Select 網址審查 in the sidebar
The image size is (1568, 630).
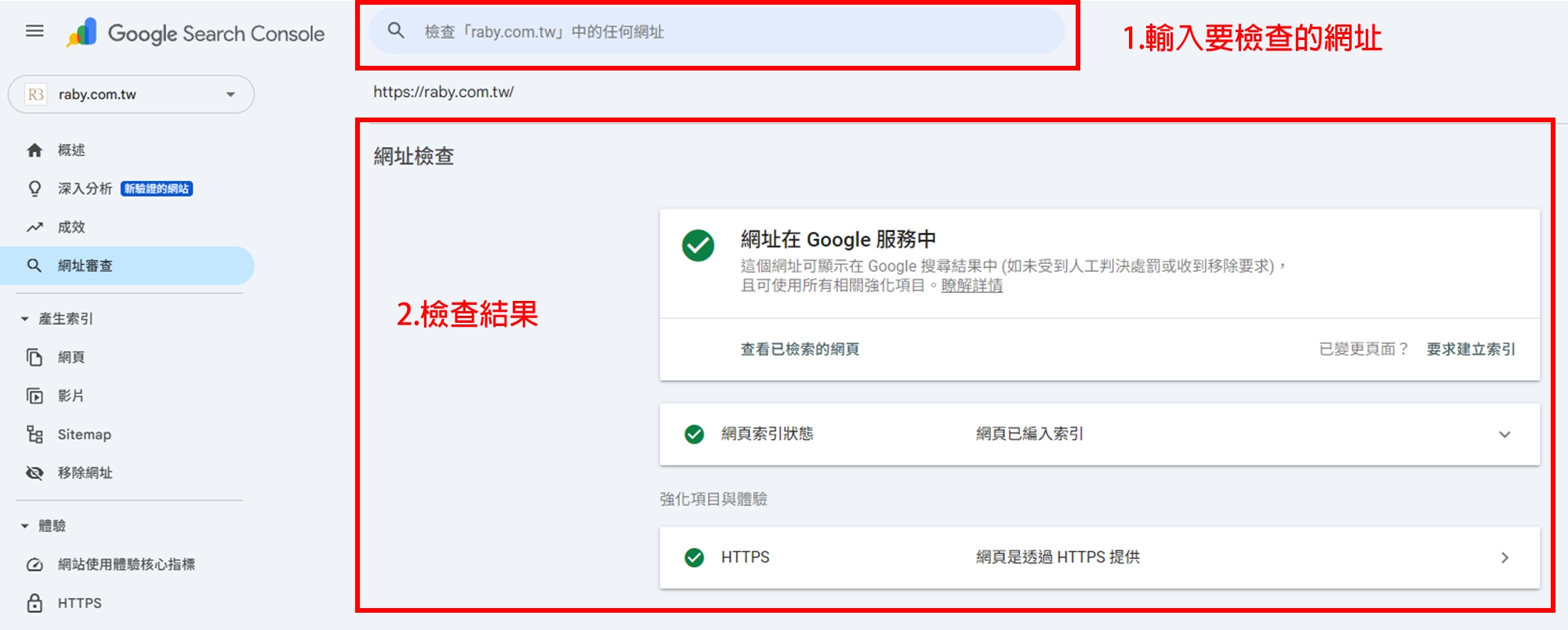tap(127, 266)
